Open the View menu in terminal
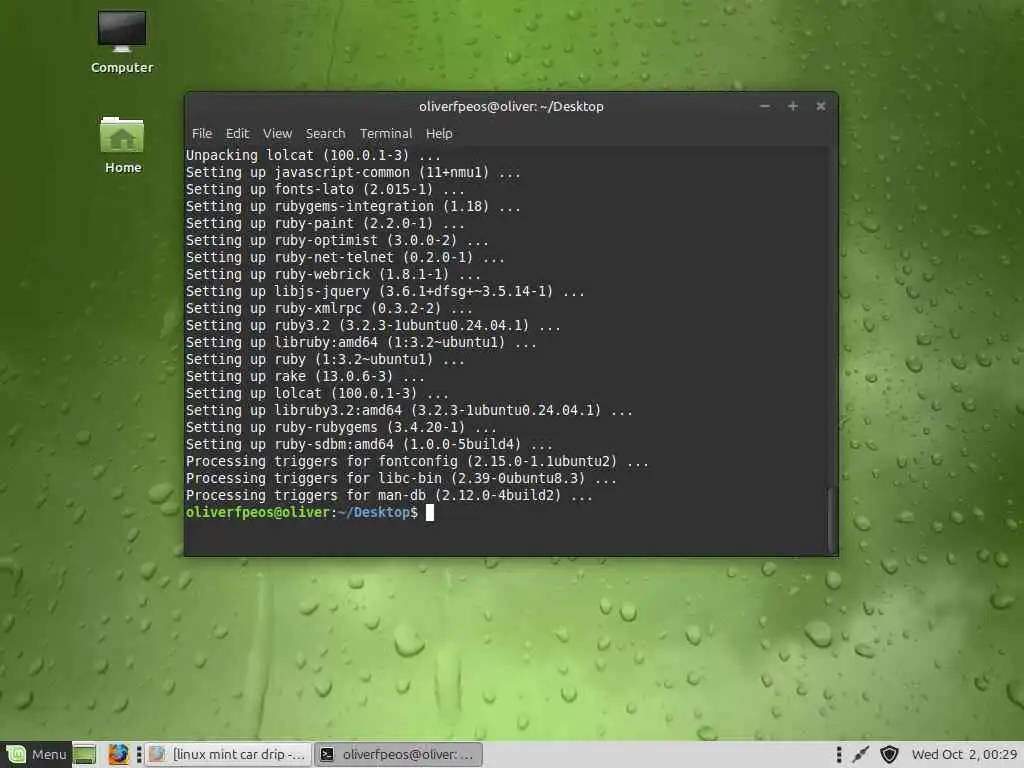1024x768 pixels. point(277,133)
